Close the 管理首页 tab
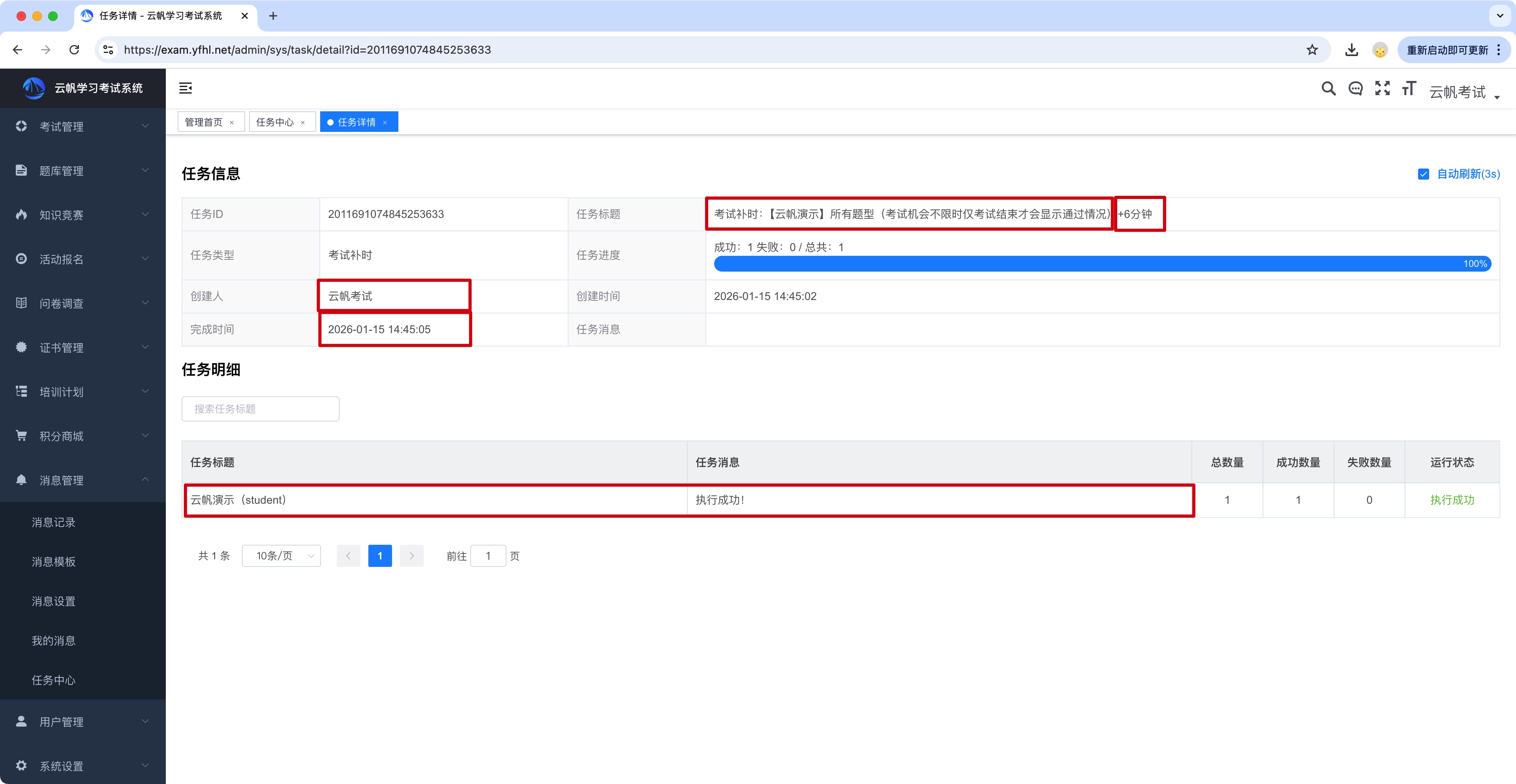 pos(232,122)
